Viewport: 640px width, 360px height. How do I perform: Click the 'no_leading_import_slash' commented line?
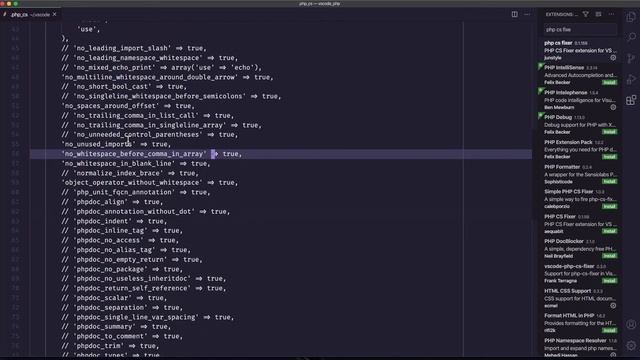pyautogui.click(x=134, y=48)
